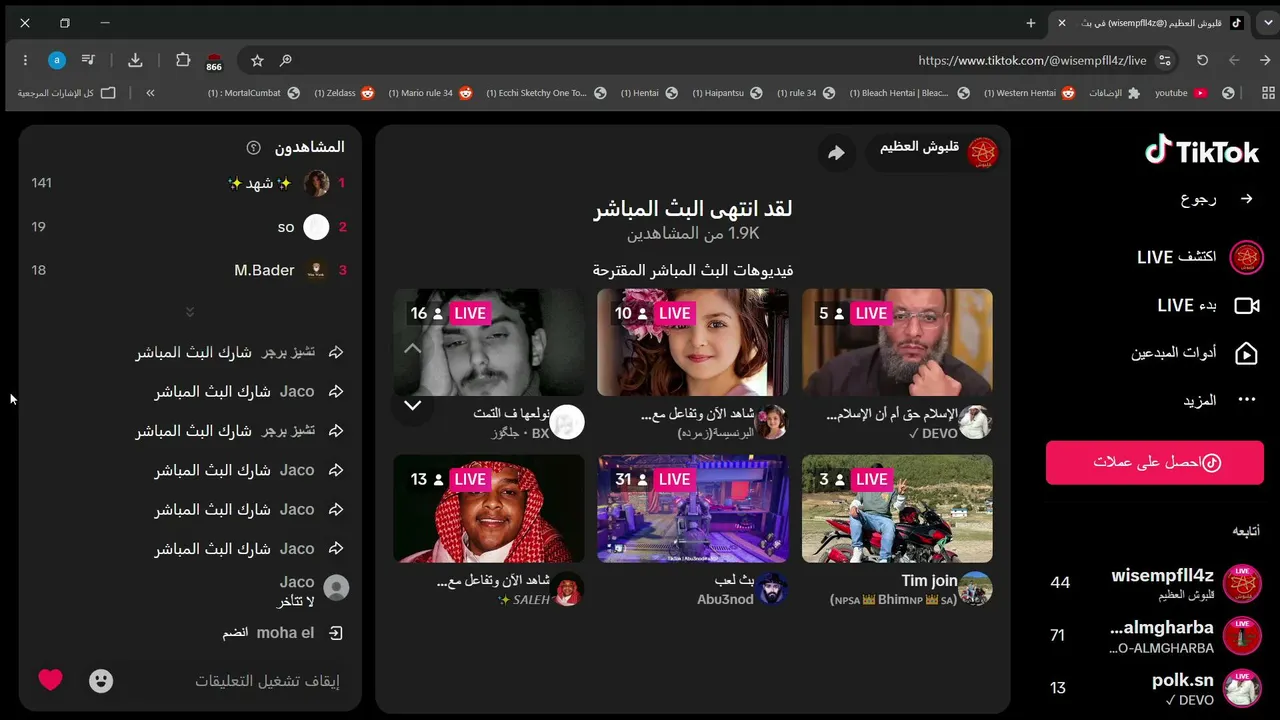Open the emoji picker in chat
Viewport: 1280px width, 720px height.
point(101,681)
